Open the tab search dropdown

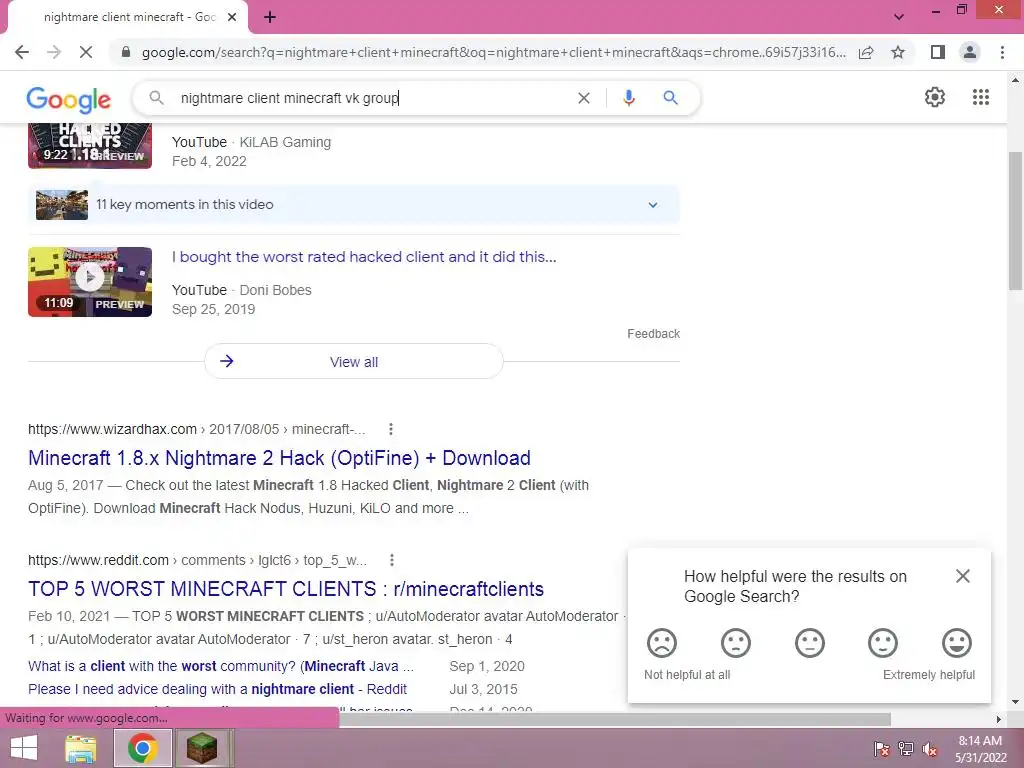(899, 17)
